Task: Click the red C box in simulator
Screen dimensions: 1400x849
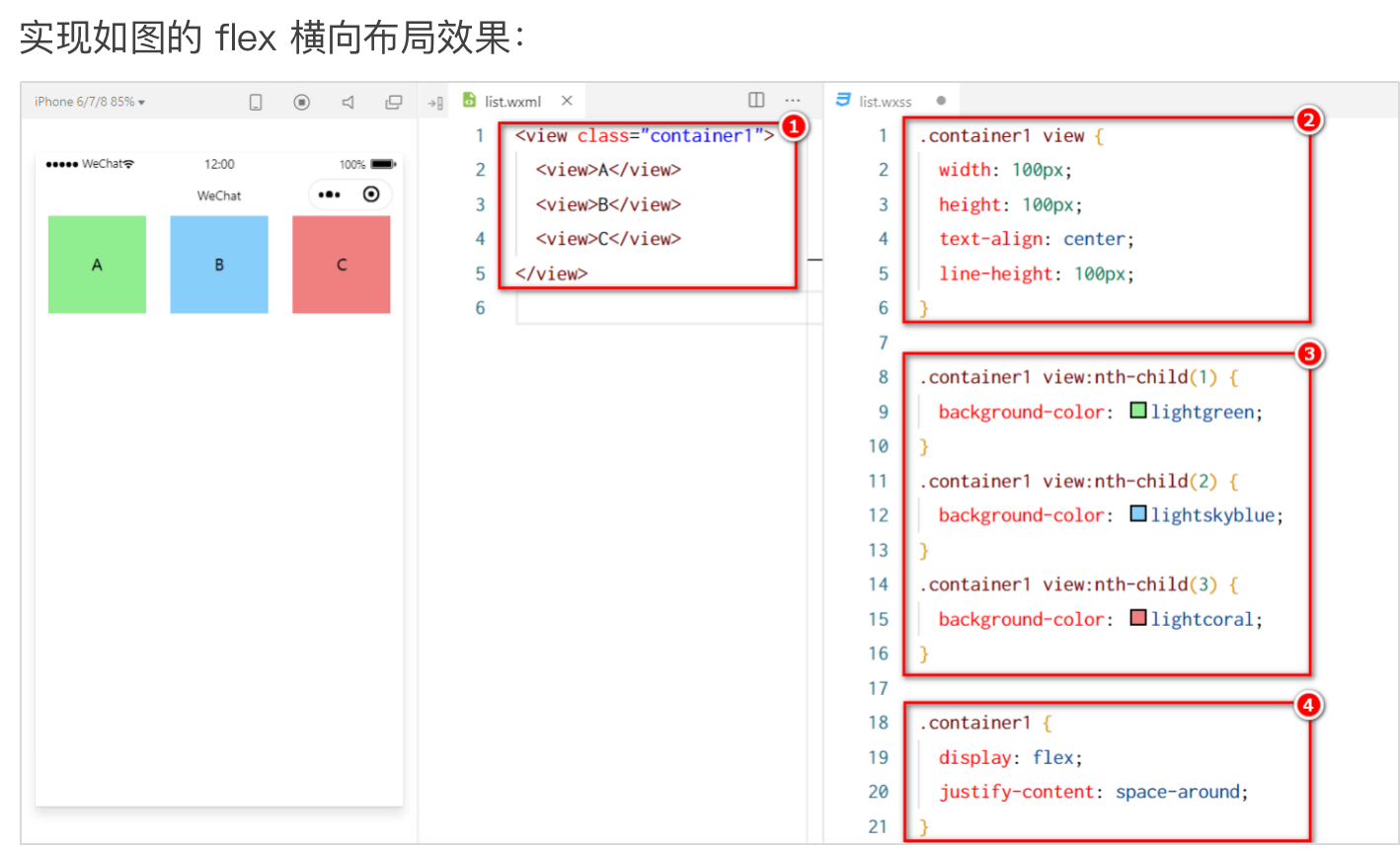Action: point(342,265)
